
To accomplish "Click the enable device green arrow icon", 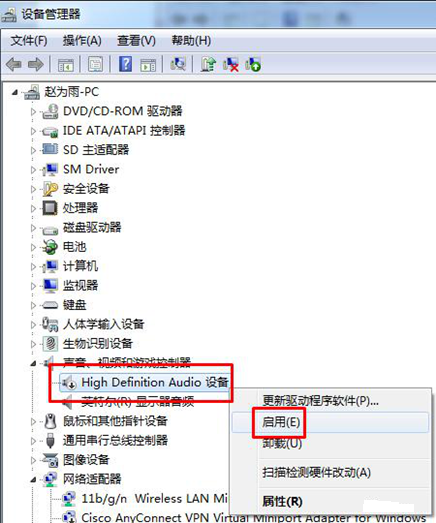I will tap(253, 64).
